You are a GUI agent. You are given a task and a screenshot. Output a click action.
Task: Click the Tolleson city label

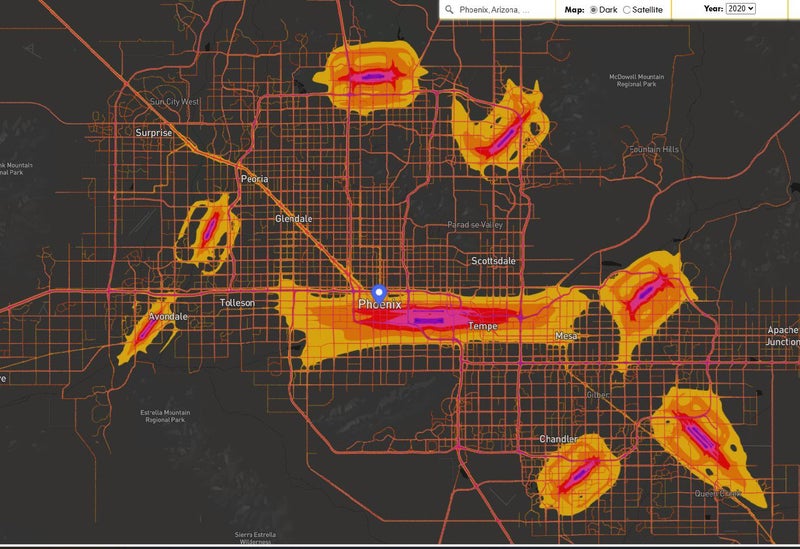238,302
